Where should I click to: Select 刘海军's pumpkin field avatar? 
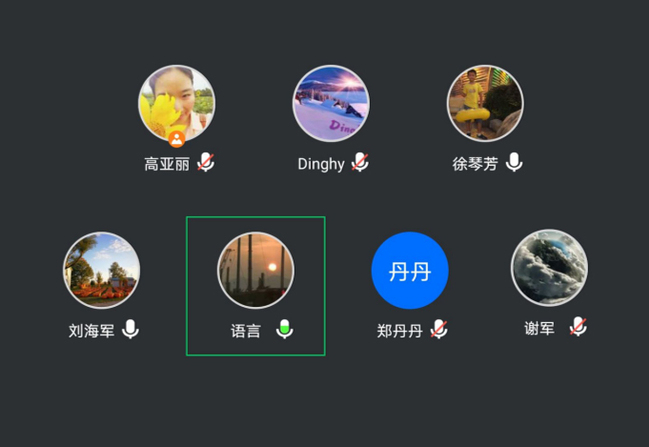coord(101,270)
